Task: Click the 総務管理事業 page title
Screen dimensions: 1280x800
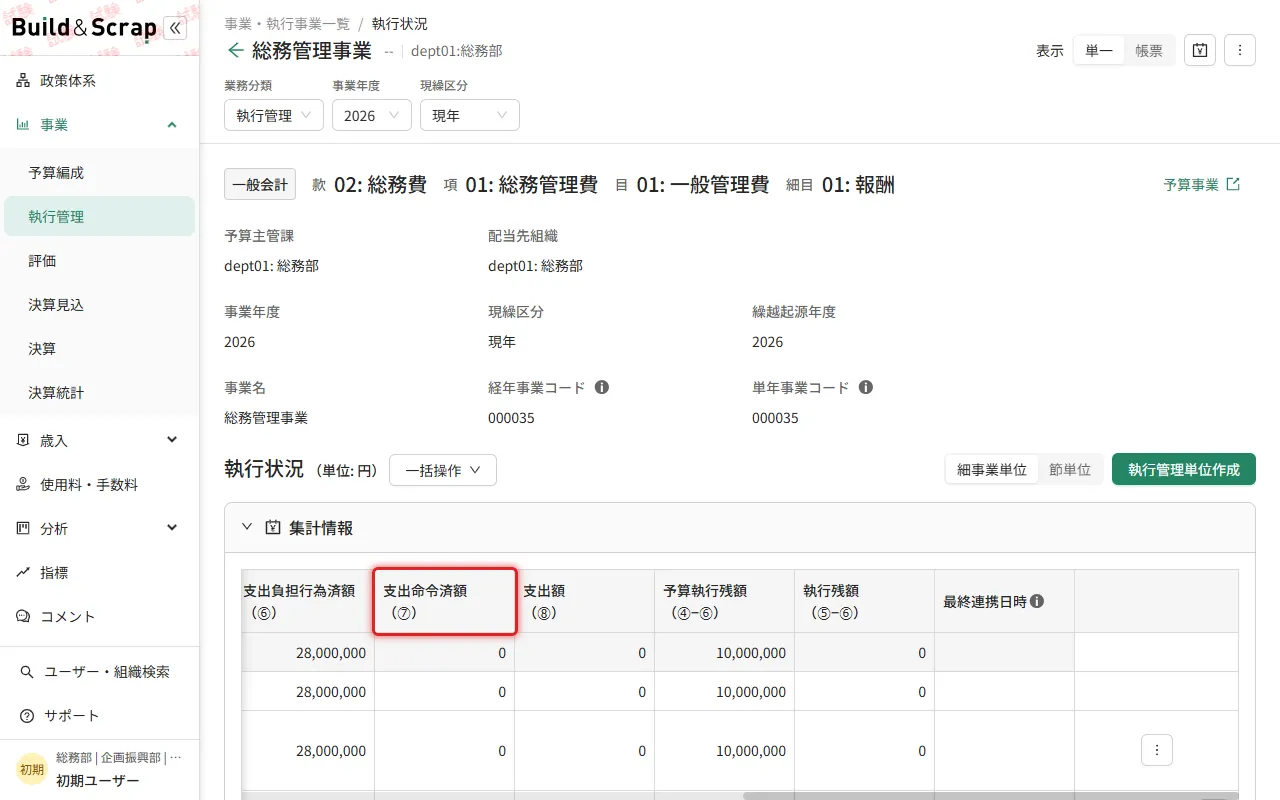Action: coord(312,50)
